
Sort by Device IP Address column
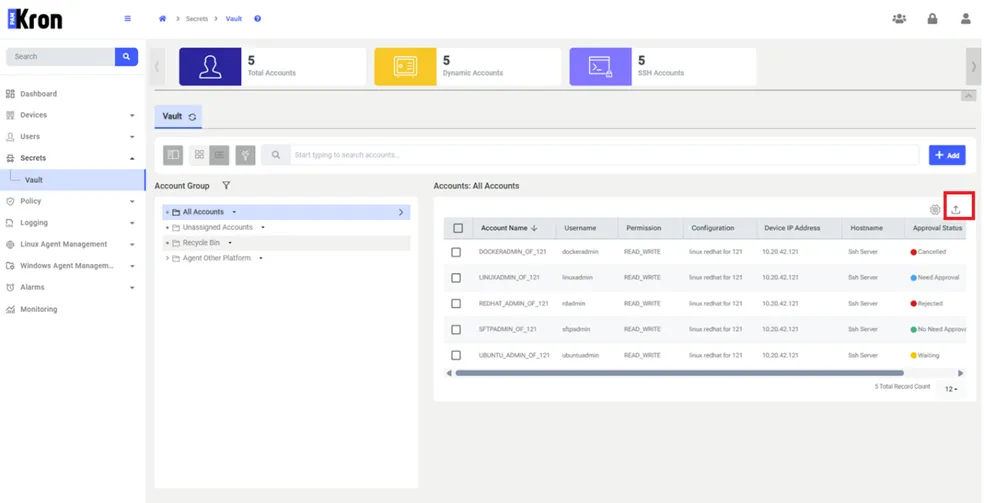tap(792, 228)
